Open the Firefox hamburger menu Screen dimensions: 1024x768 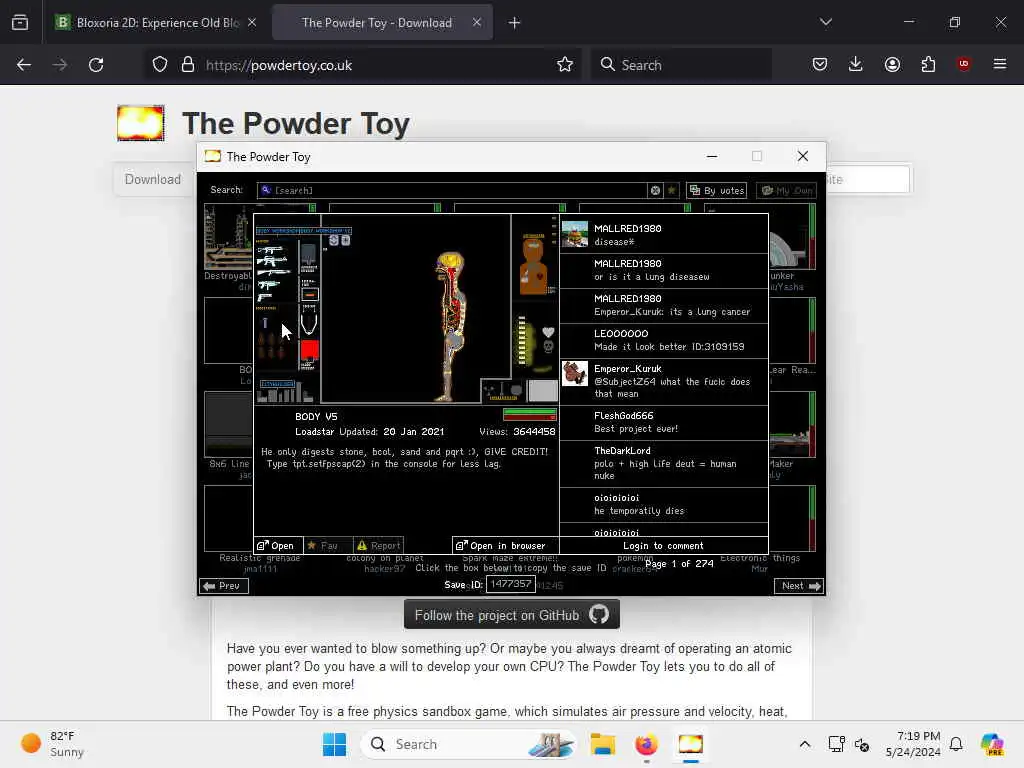(999, 64)
